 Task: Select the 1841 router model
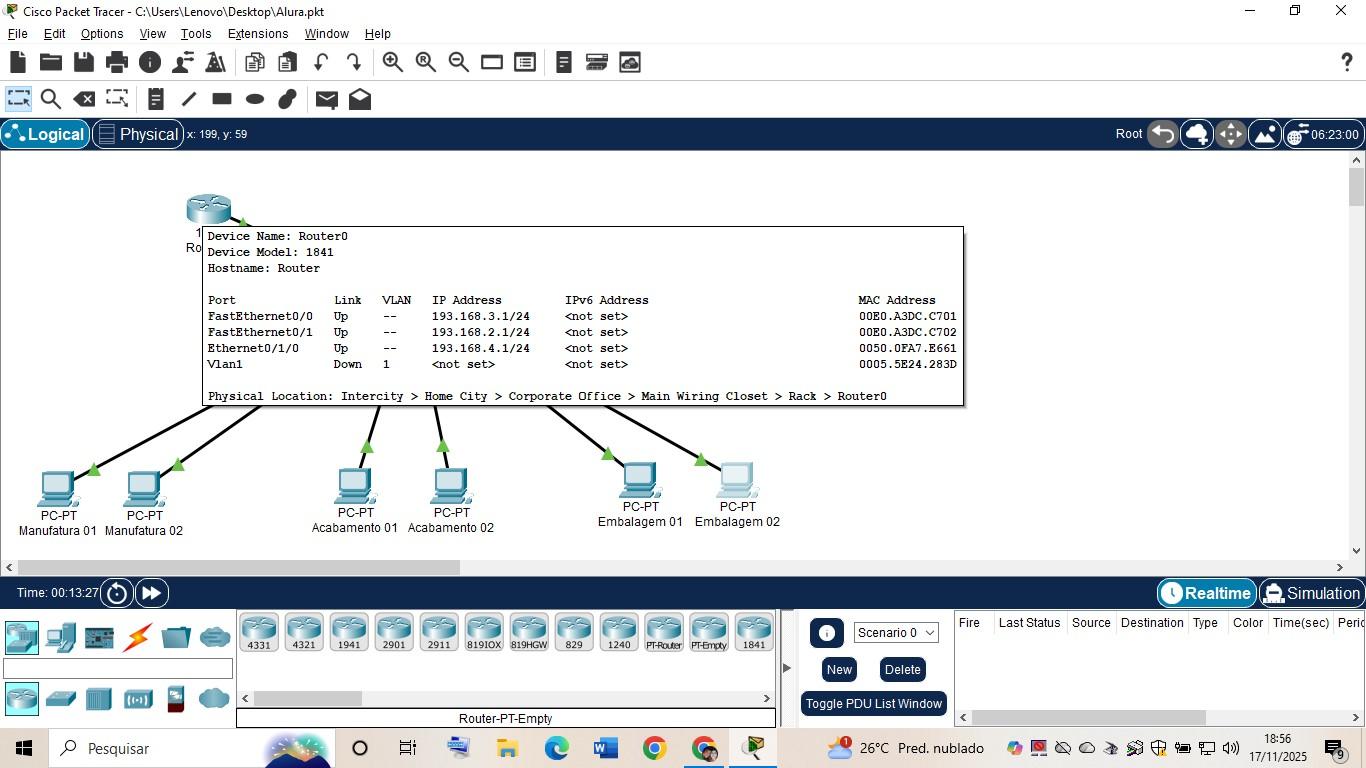tap(754, 633)
